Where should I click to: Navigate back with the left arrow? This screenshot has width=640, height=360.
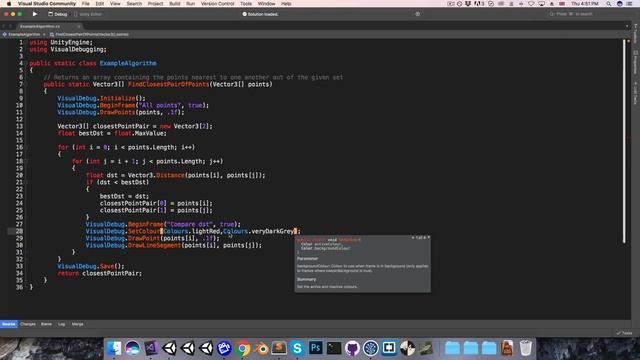click(x=4, y=27)
